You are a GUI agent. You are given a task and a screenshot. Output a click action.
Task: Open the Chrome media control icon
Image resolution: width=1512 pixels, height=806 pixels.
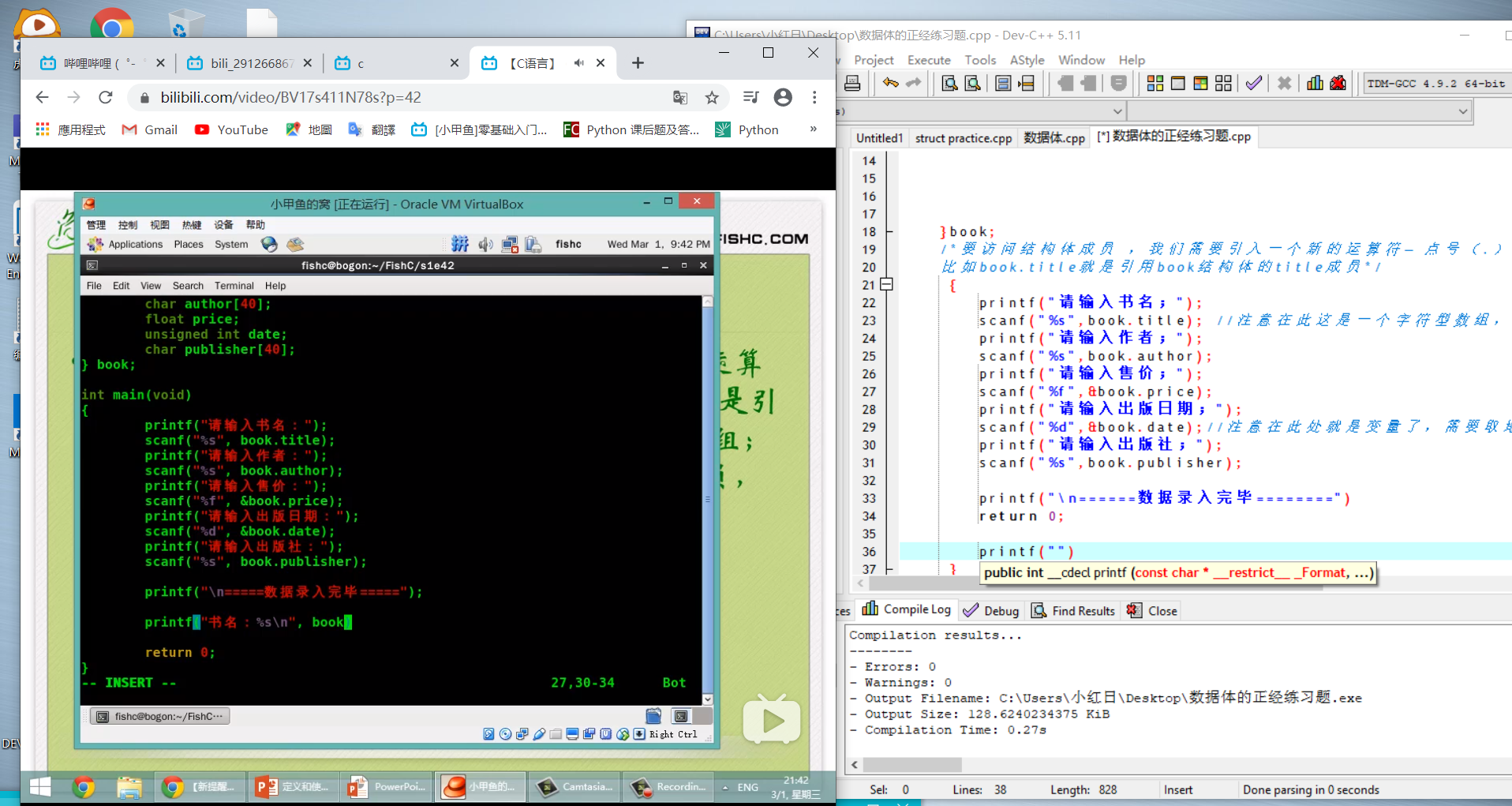click(x=750, y=97)
